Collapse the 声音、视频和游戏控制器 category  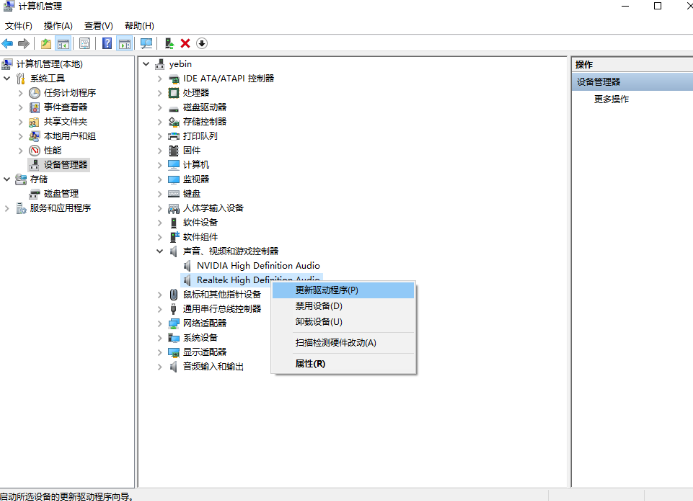pos(160,251)
